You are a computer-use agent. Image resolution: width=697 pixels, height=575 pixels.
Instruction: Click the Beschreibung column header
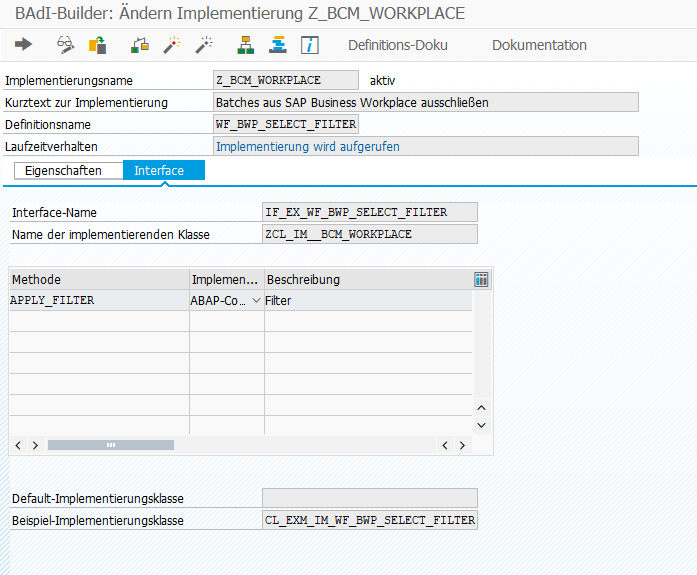pyautogui.click(x=369, y=280)
